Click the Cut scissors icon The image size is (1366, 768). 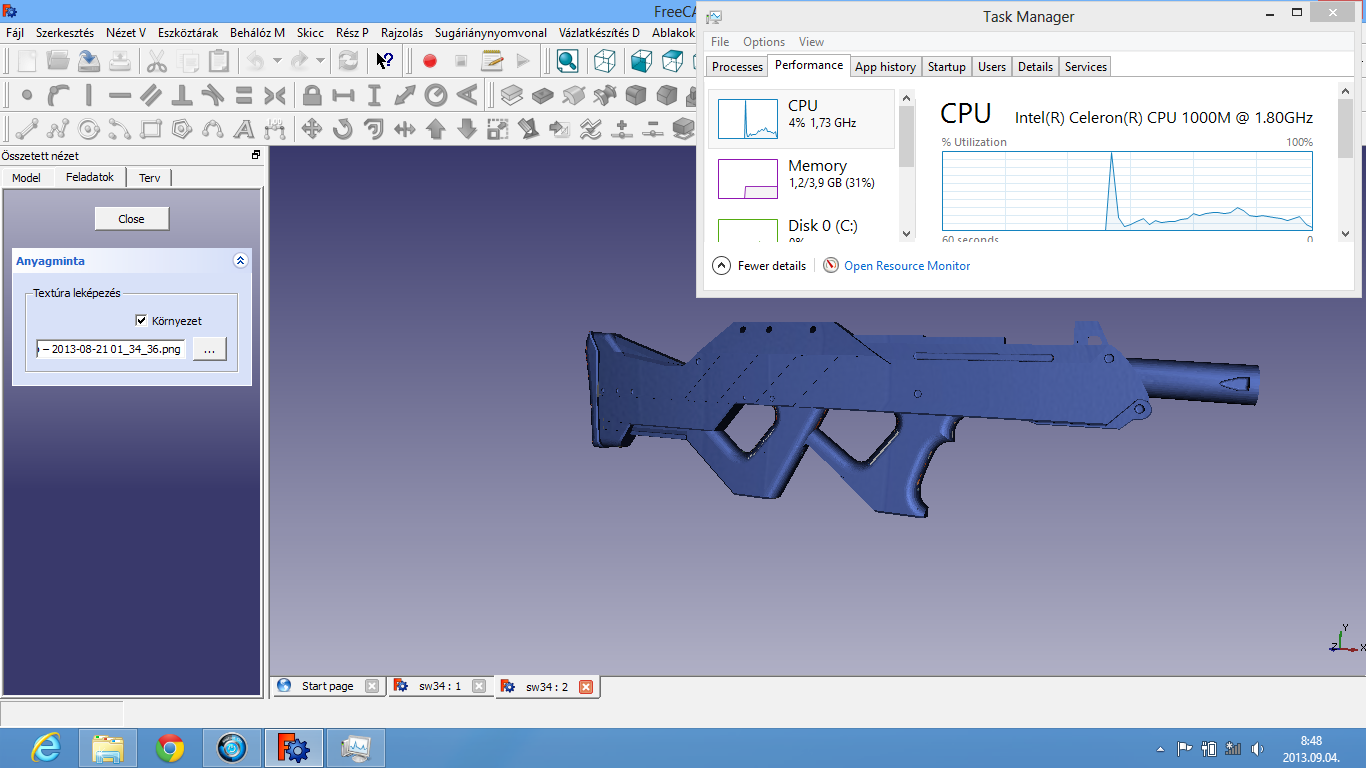(x=157, y=61)
